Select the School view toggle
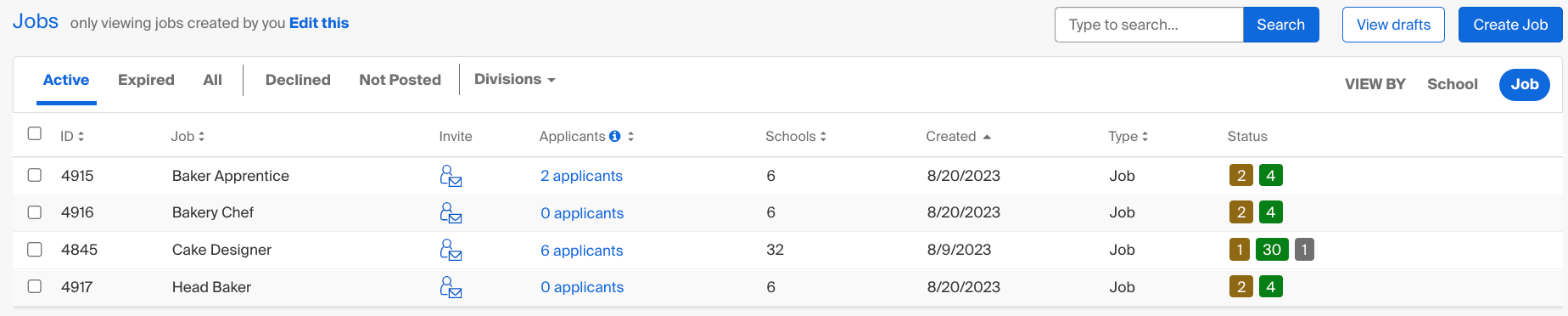Screen dimensions: 1568x316 (x=1452, y=84)
